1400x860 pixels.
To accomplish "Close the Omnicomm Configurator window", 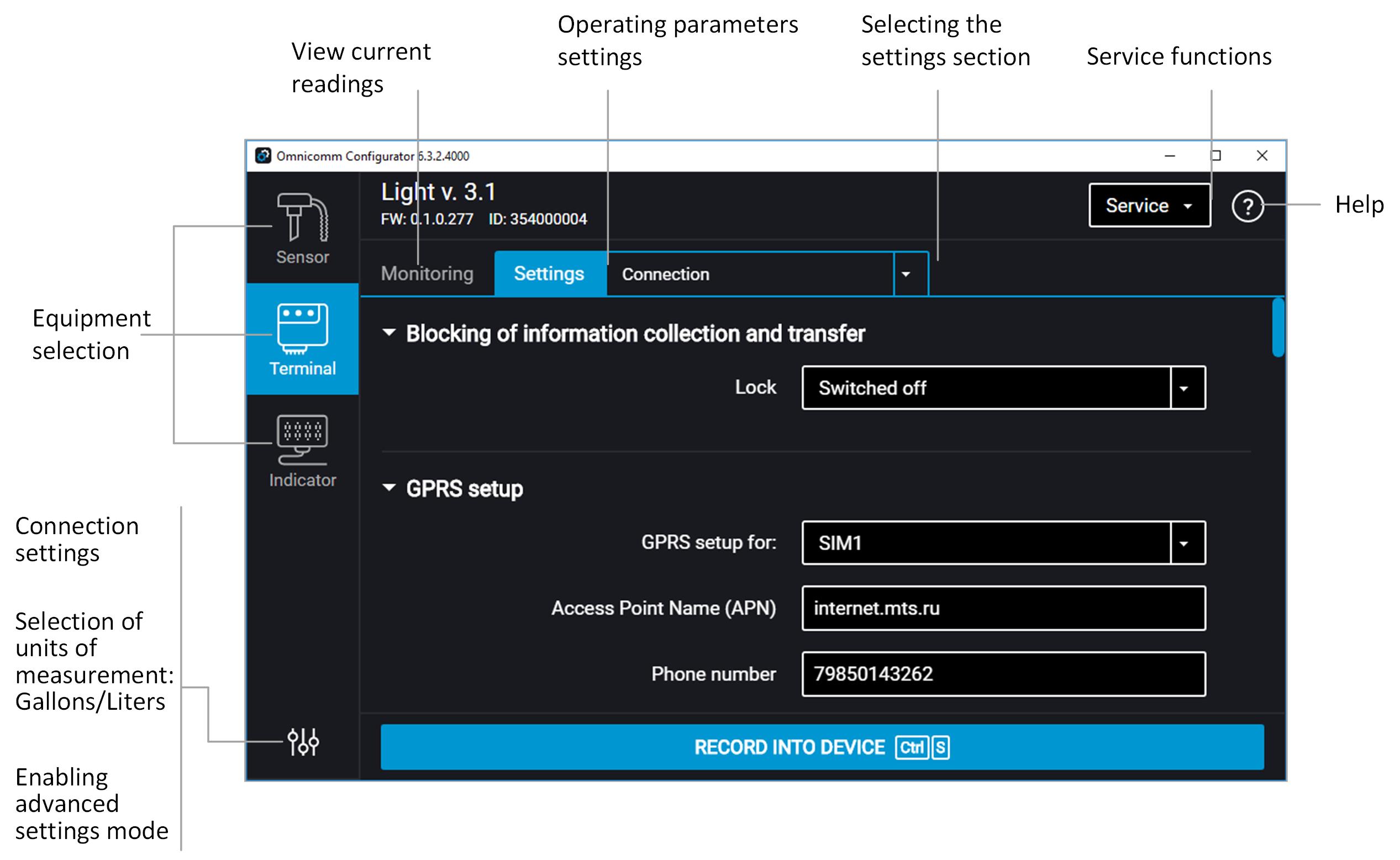I will click(x=1262, y=156).
